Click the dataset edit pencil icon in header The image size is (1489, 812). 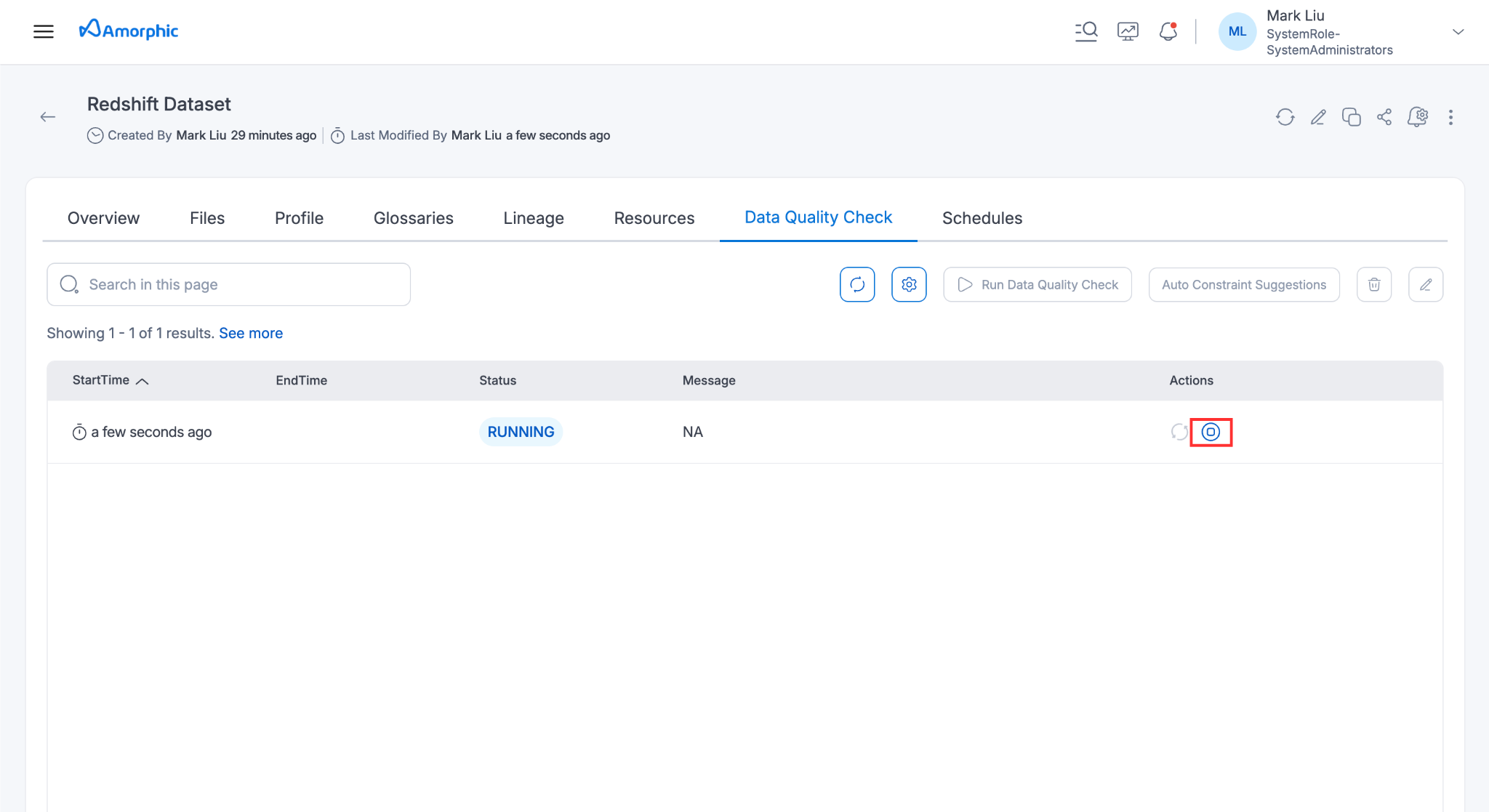(x=1318, y=117)
